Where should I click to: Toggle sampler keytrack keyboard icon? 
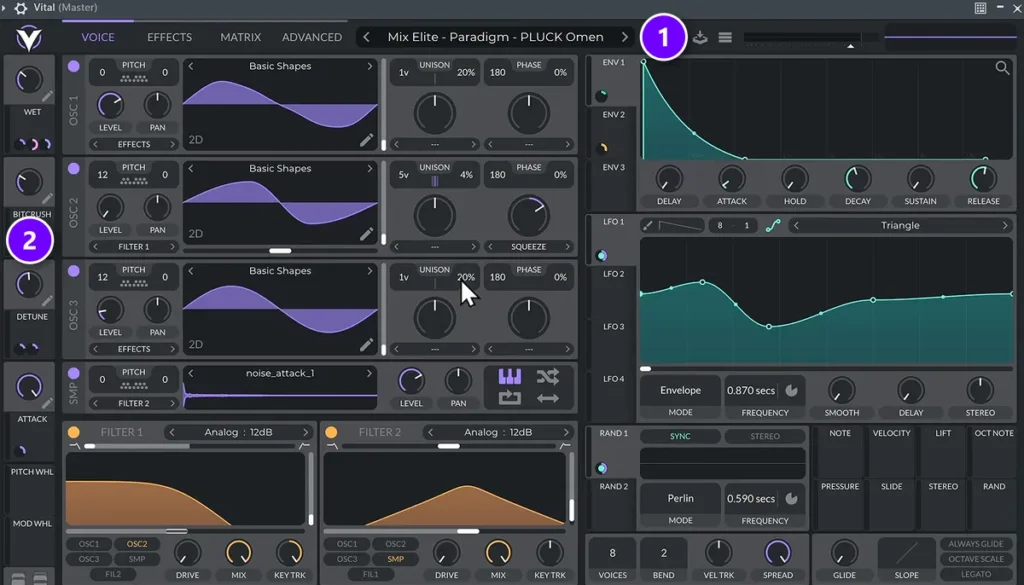click(x=509, y=377)
